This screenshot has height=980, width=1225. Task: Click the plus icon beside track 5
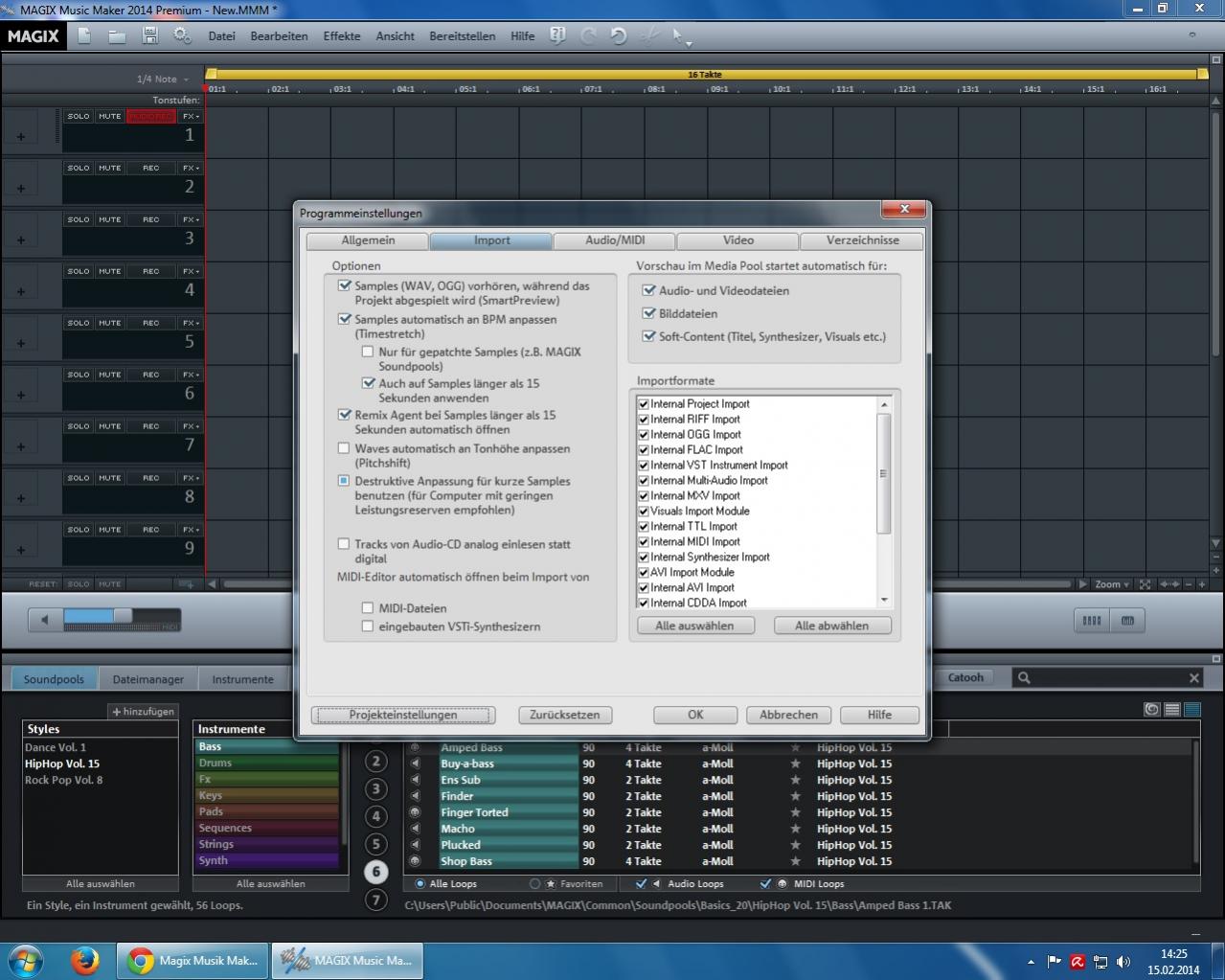(21, 344)
